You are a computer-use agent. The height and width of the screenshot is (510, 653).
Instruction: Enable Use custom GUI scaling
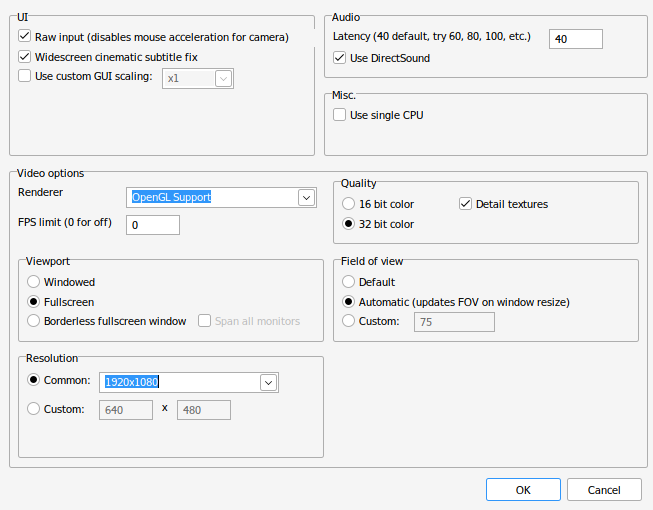tap(25, 76)
